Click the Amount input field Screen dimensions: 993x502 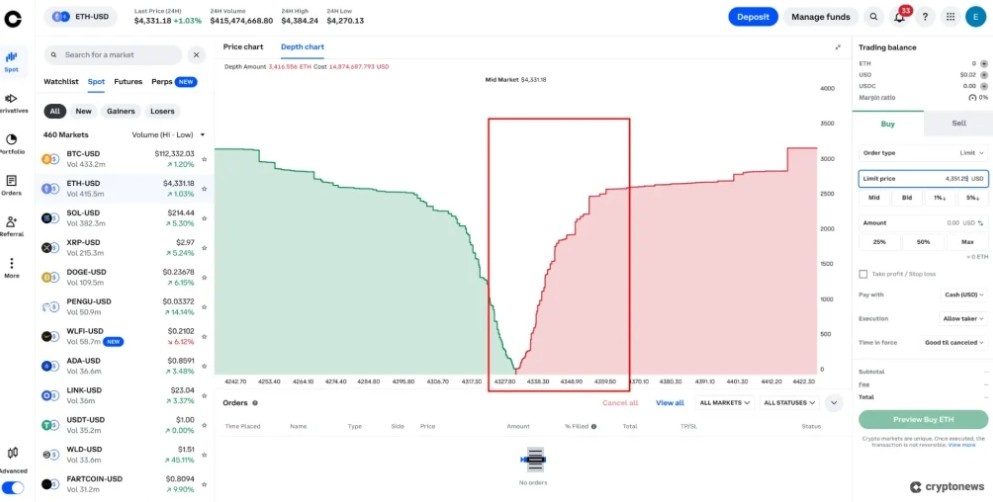pyautogui.click(x=923, y=223)
